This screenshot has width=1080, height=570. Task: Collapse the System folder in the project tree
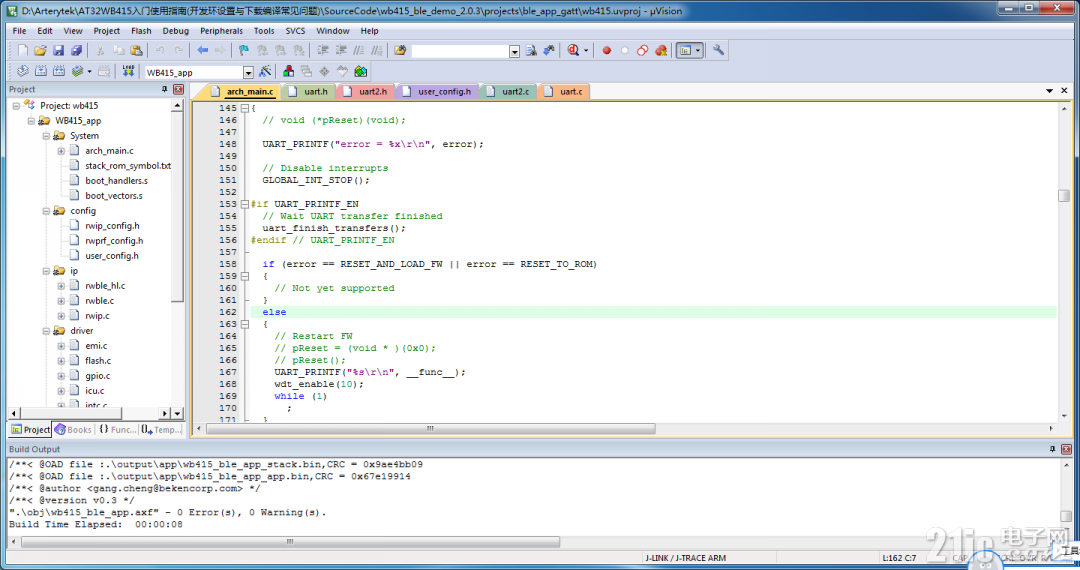46,136
